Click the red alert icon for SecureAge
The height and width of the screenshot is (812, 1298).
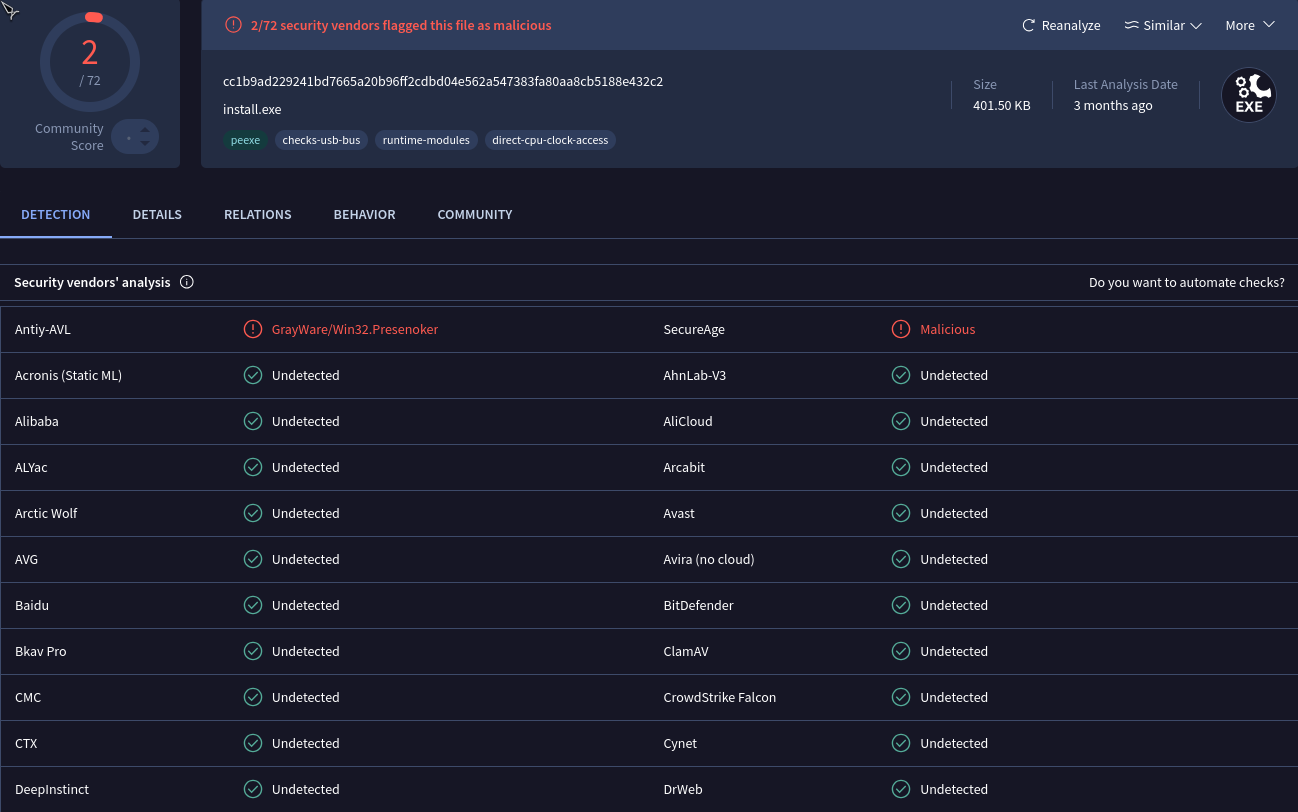tap(901, 329)
